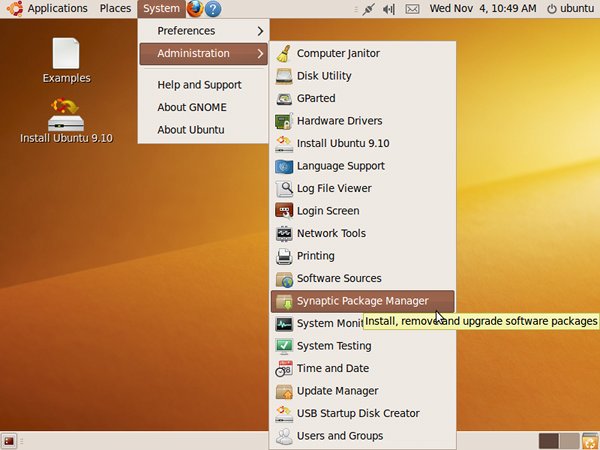Click the Login Screen icon
600x450 pixels.
pos(284,211)
